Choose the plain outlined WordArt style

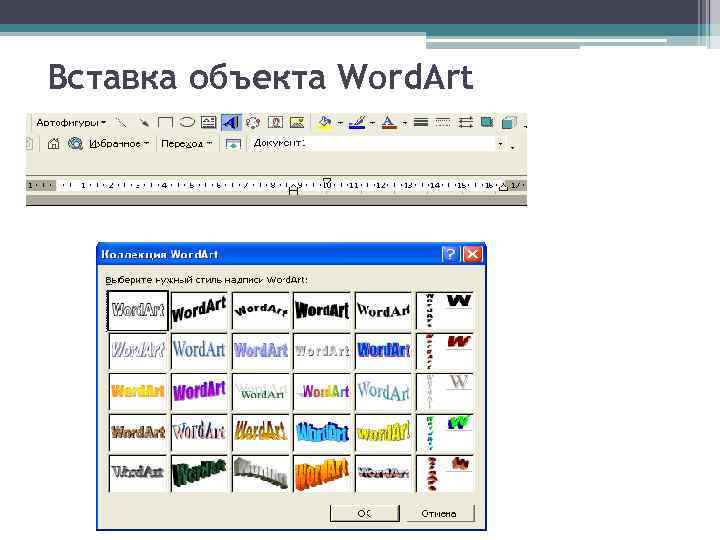tap(138, 311)
